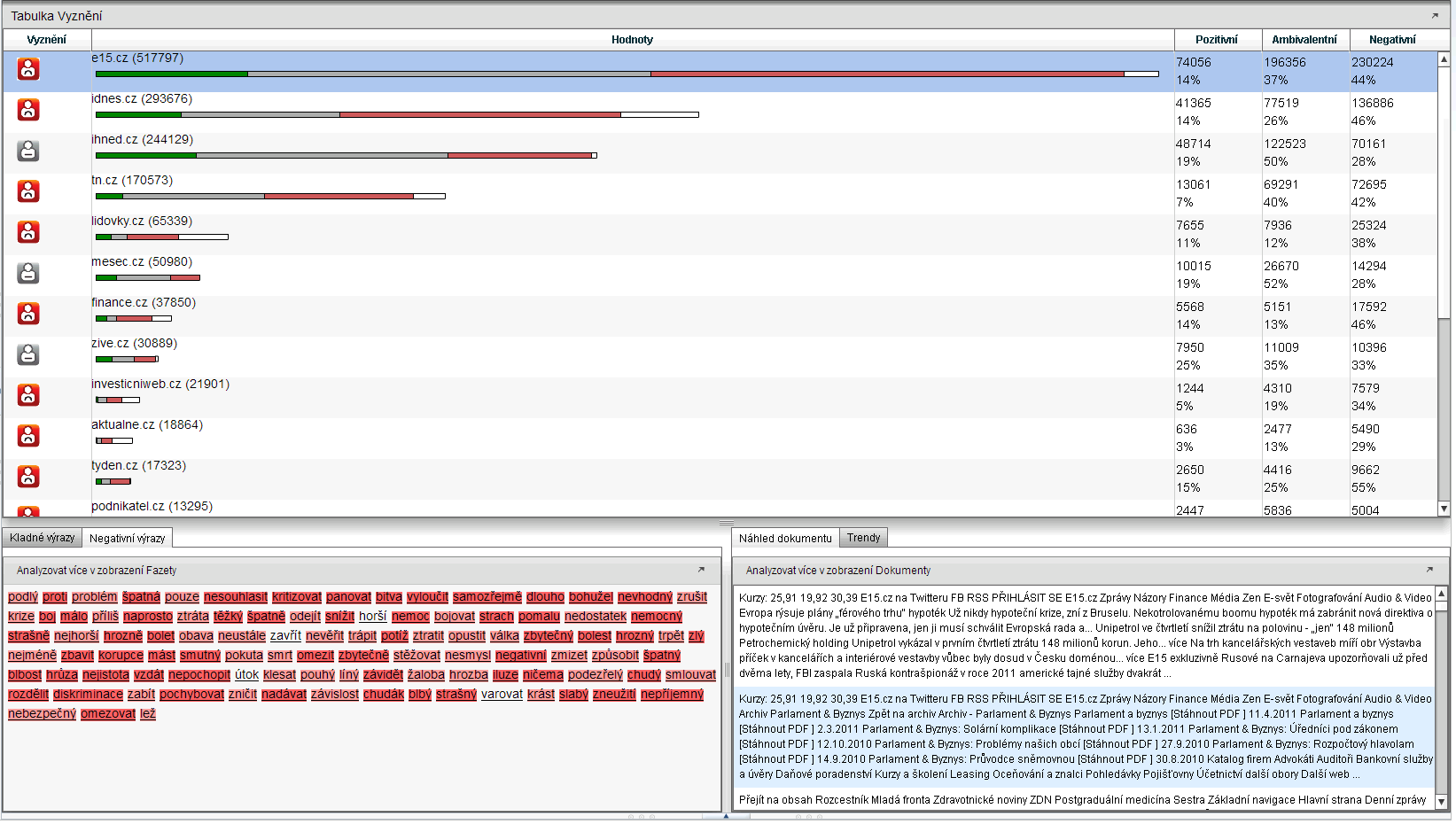The height and width of the screenshot is (824, 1456).
Task: Click the idnes.cz ambivalent count 77519
Action: pos(1281,103)
